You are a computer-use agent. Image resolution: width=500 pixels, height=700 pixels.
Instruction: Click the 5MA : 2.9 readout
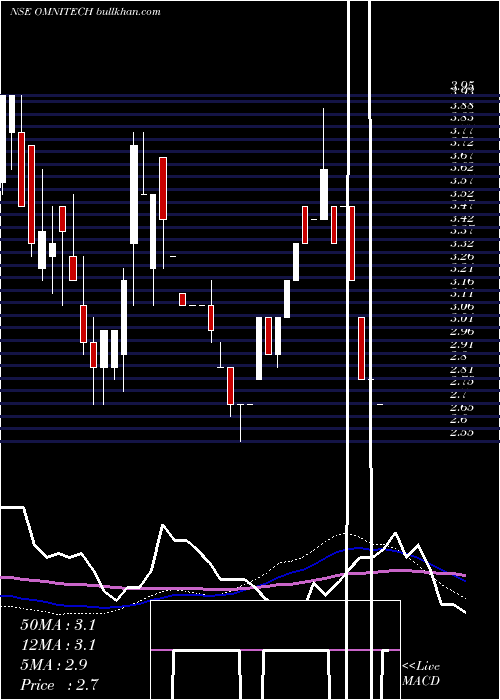point(54,665)
